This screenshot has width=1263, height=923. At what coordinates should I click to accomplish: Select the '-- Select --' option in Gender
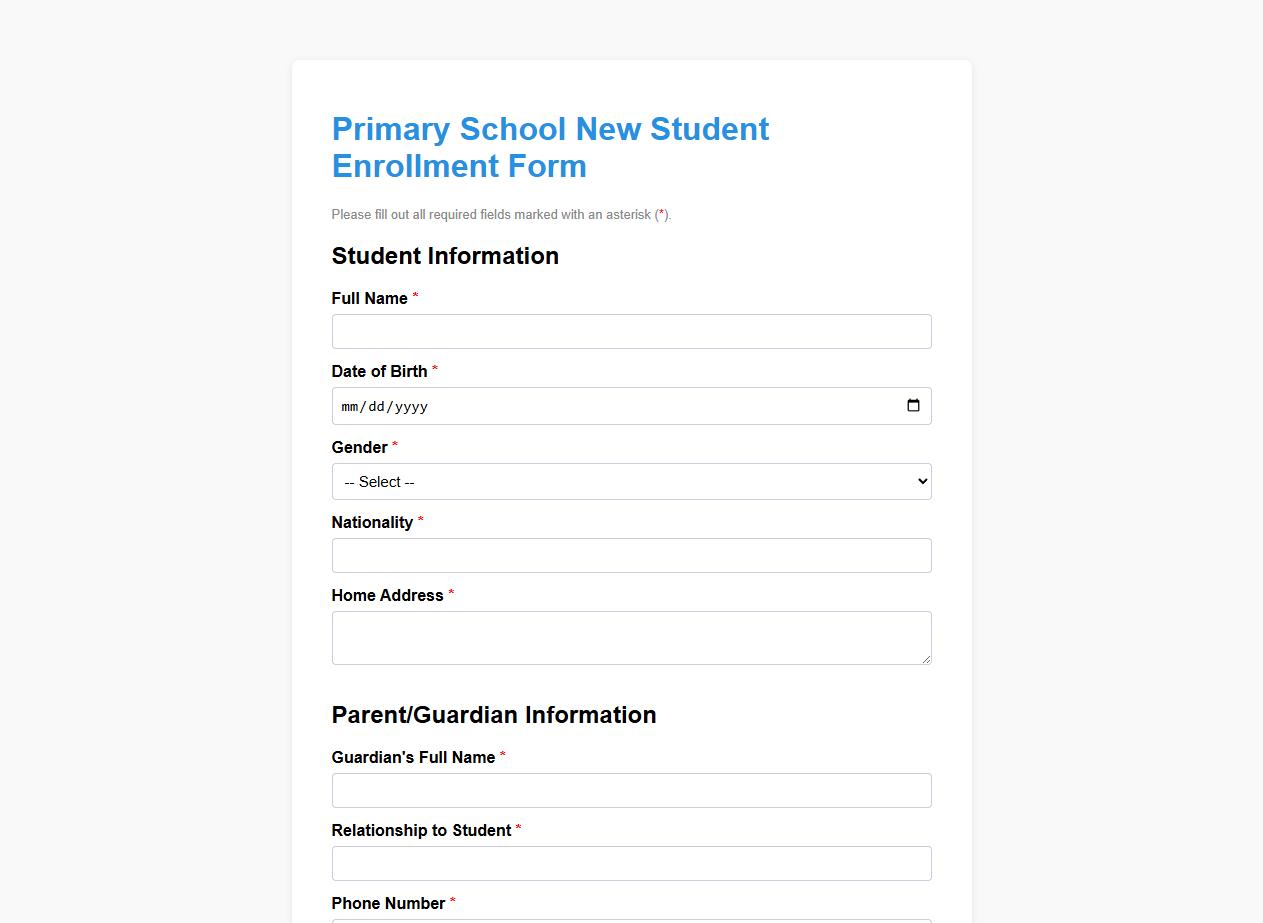631,481
